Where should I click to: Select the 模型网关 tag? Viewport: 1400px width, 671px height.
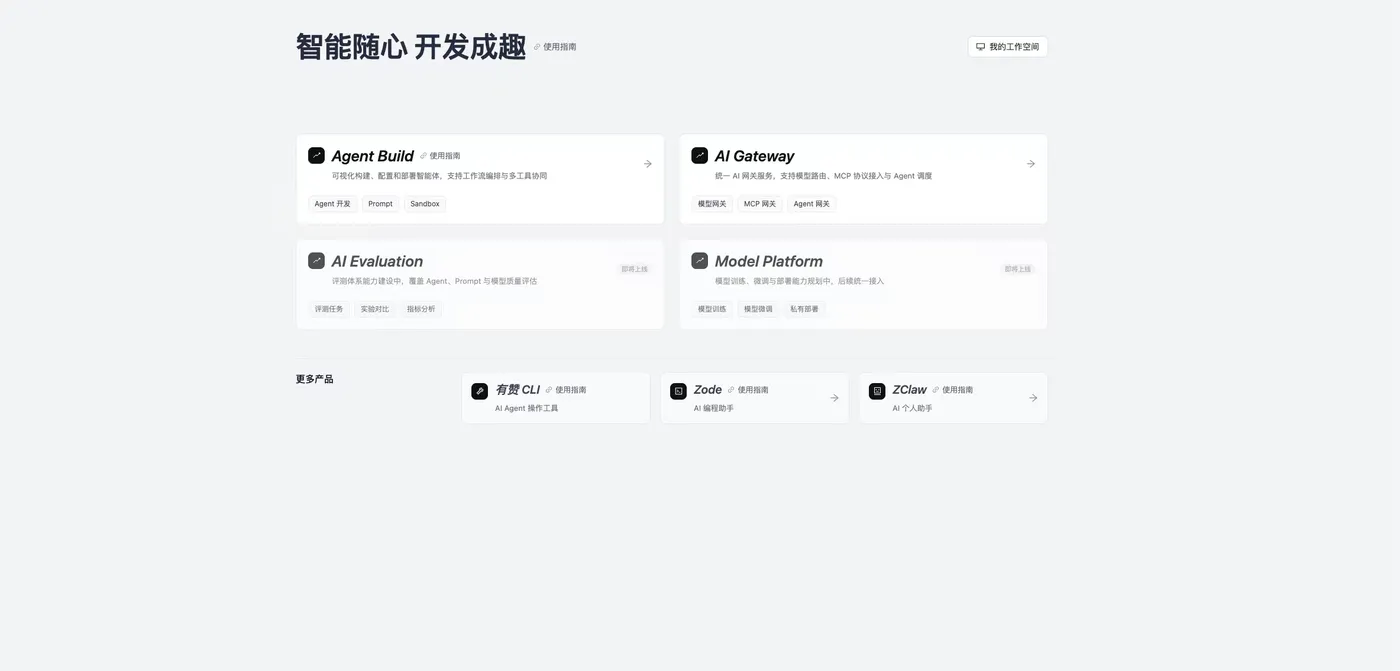click(x=712, y=204)
